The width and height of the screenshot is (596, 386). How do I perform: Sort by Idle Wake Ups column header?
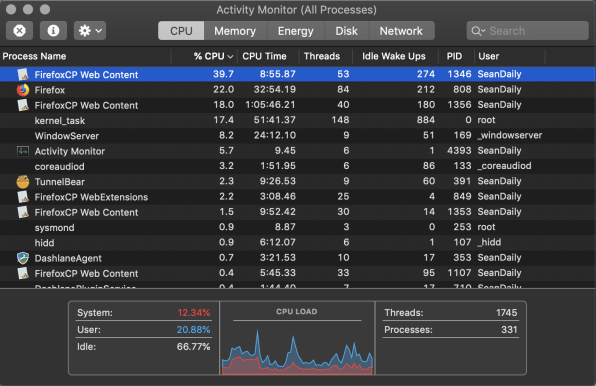pyautogui.click(x=395, y=56)
